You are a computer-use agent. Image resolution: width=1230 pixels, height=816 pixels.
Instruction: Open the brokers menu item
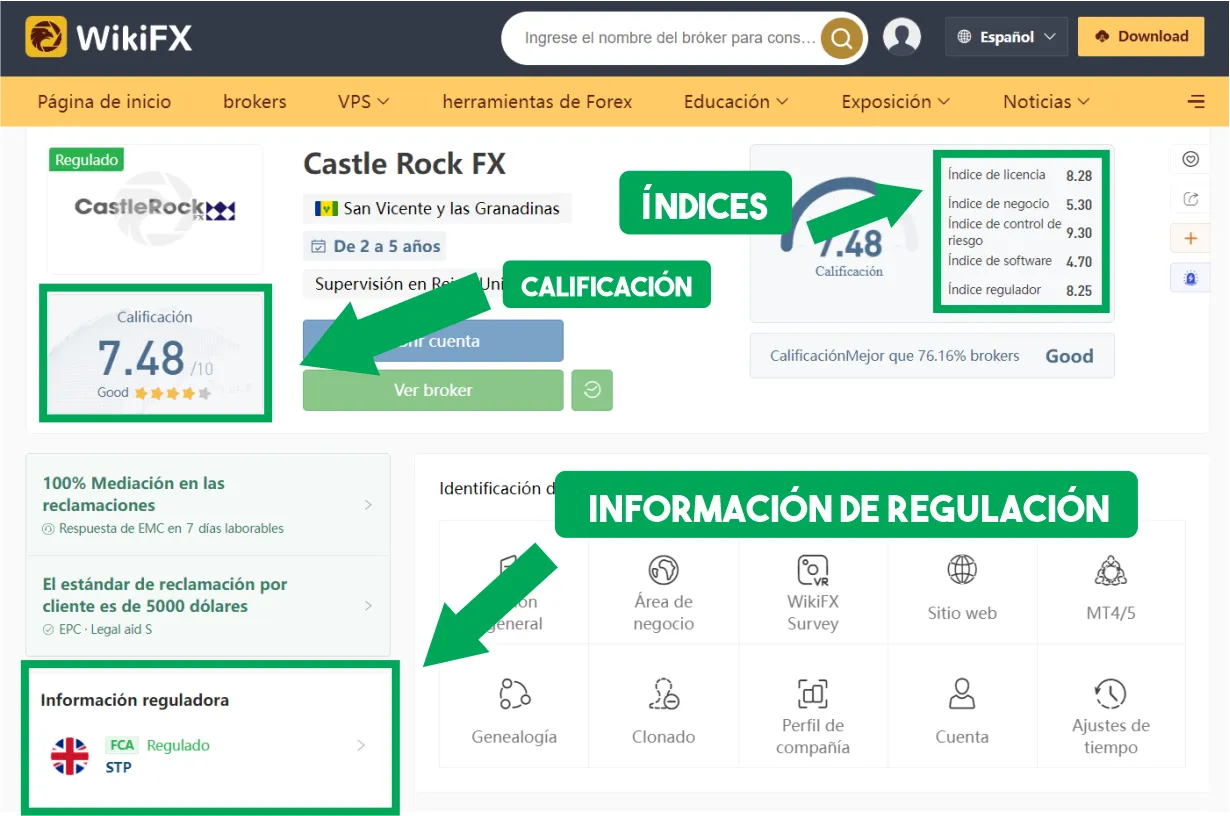point(254,101)
